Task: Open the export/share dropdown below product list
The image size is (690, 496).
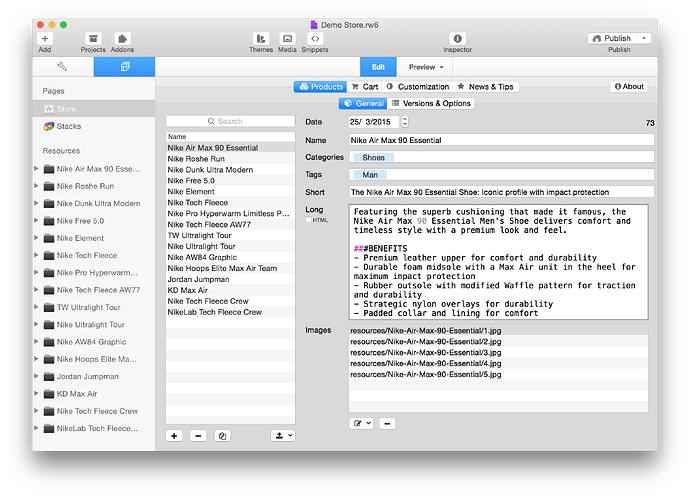Action: 283,436
